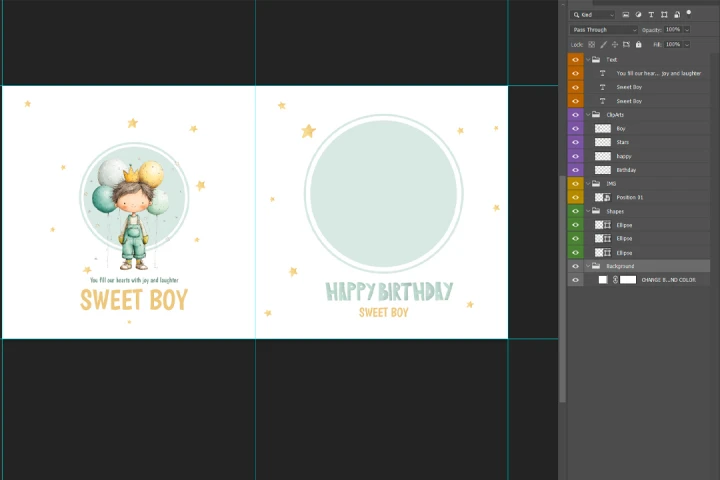Click the lock transparent pixels icon

pos(591,44)
